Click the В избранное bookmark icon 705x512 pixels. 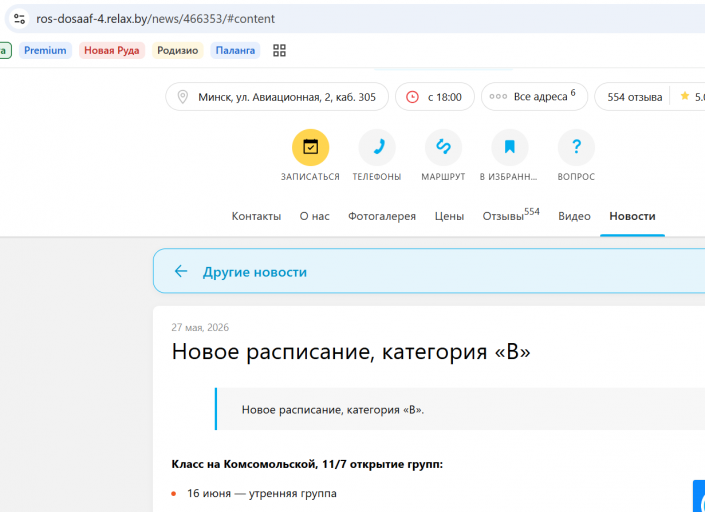click(x=509, y=147)
